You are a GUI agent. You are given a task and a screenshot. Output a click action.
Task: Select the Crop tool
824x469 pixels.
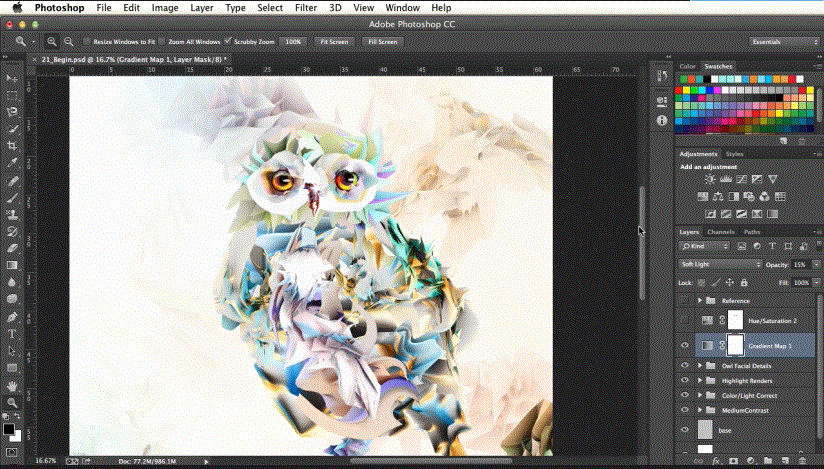(12, 146)
